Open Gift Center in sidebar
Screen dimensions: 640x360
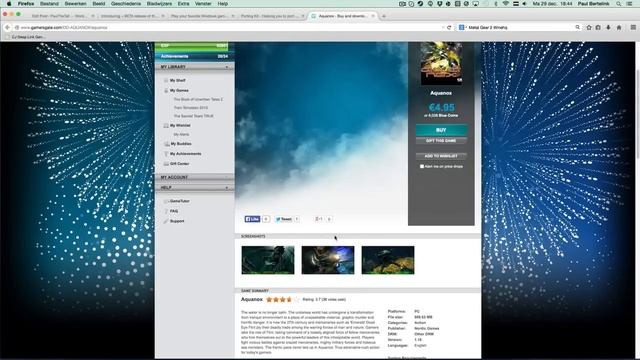coord(180,164)
